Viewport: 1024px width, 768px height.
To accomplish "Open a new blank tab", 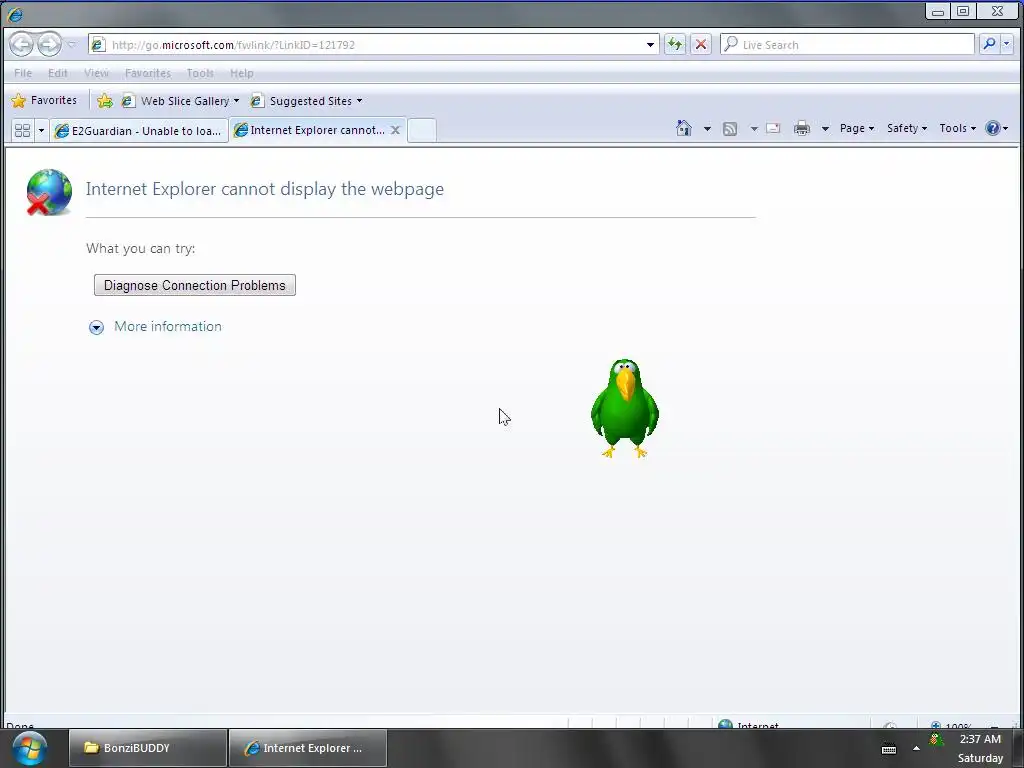I will pos(422,130).
